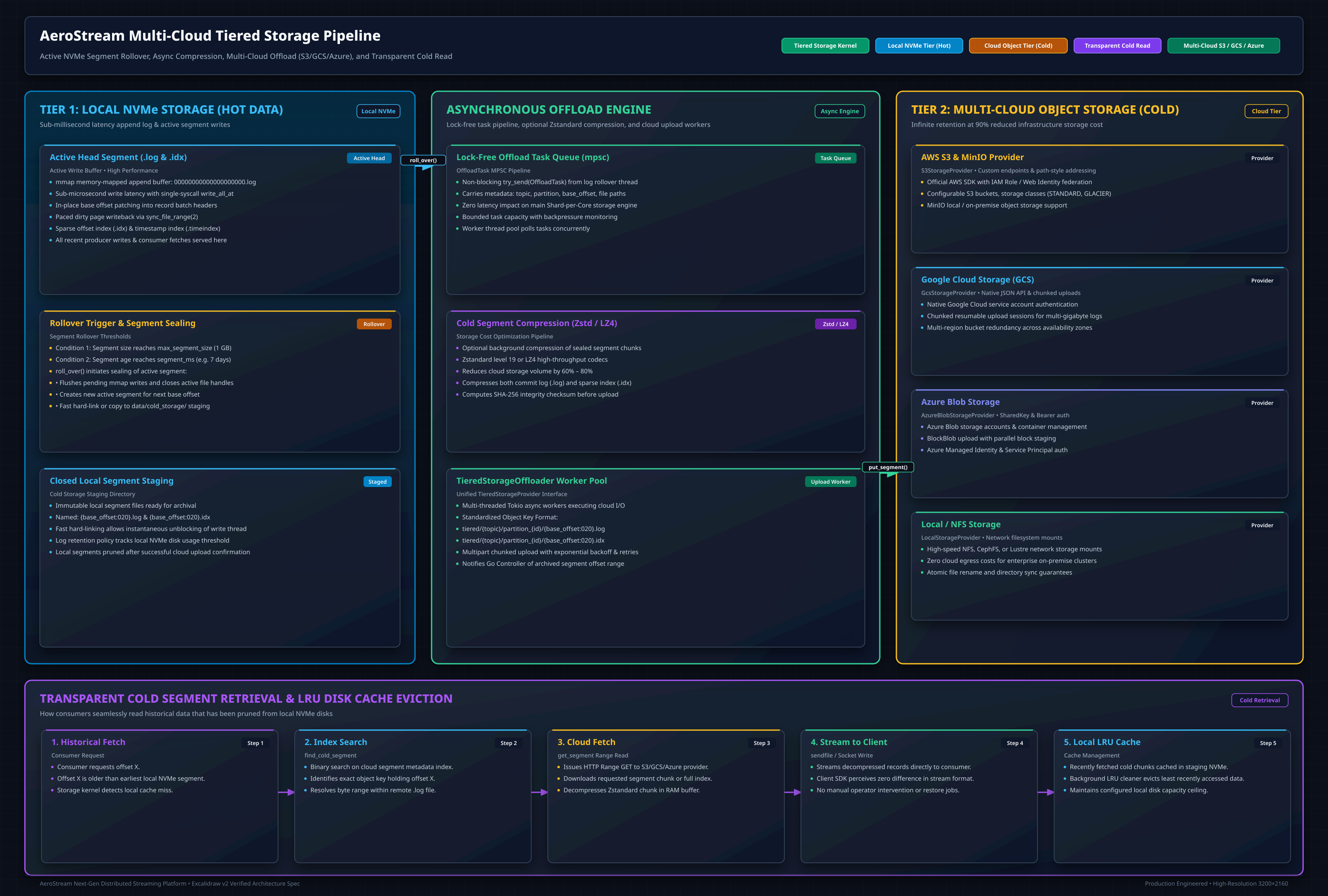
Task: Click Provider badge on AWS S3 & MinIO card
Action: [1262, 158]
